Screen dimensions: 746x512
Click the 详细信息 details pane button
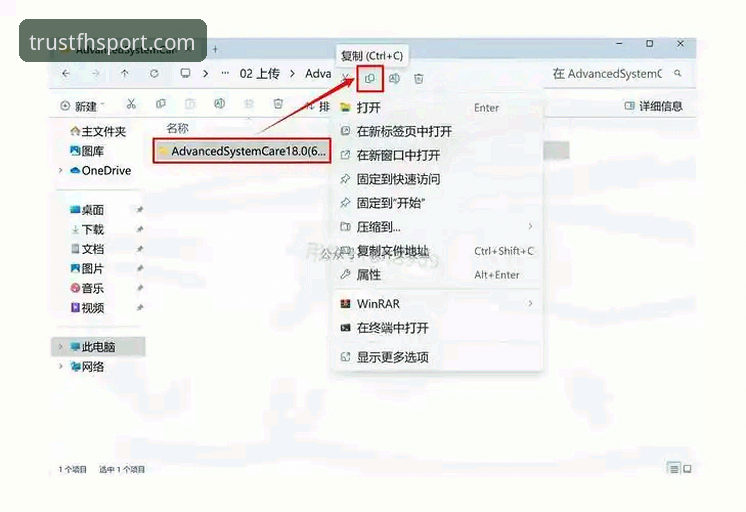click(x=653, y=106)
